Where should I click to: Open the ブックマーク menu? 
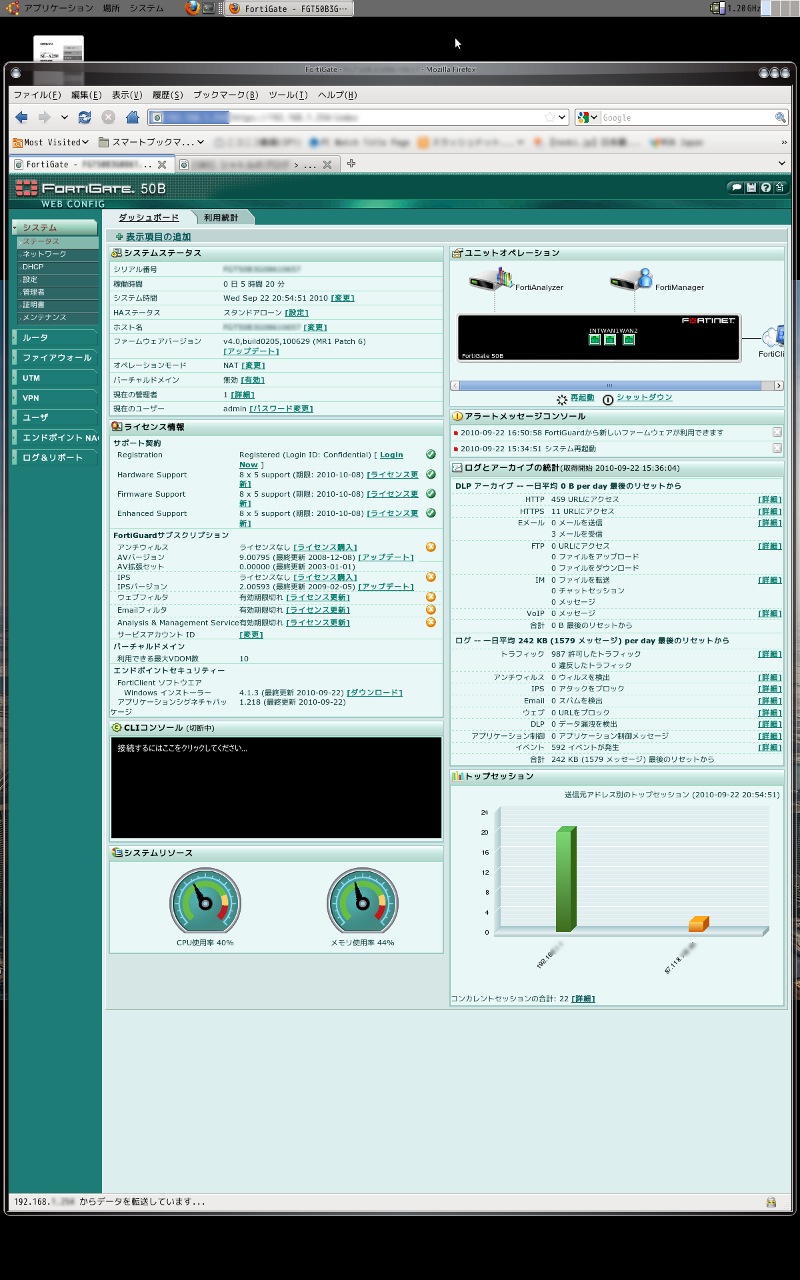(x=225, y=95)
